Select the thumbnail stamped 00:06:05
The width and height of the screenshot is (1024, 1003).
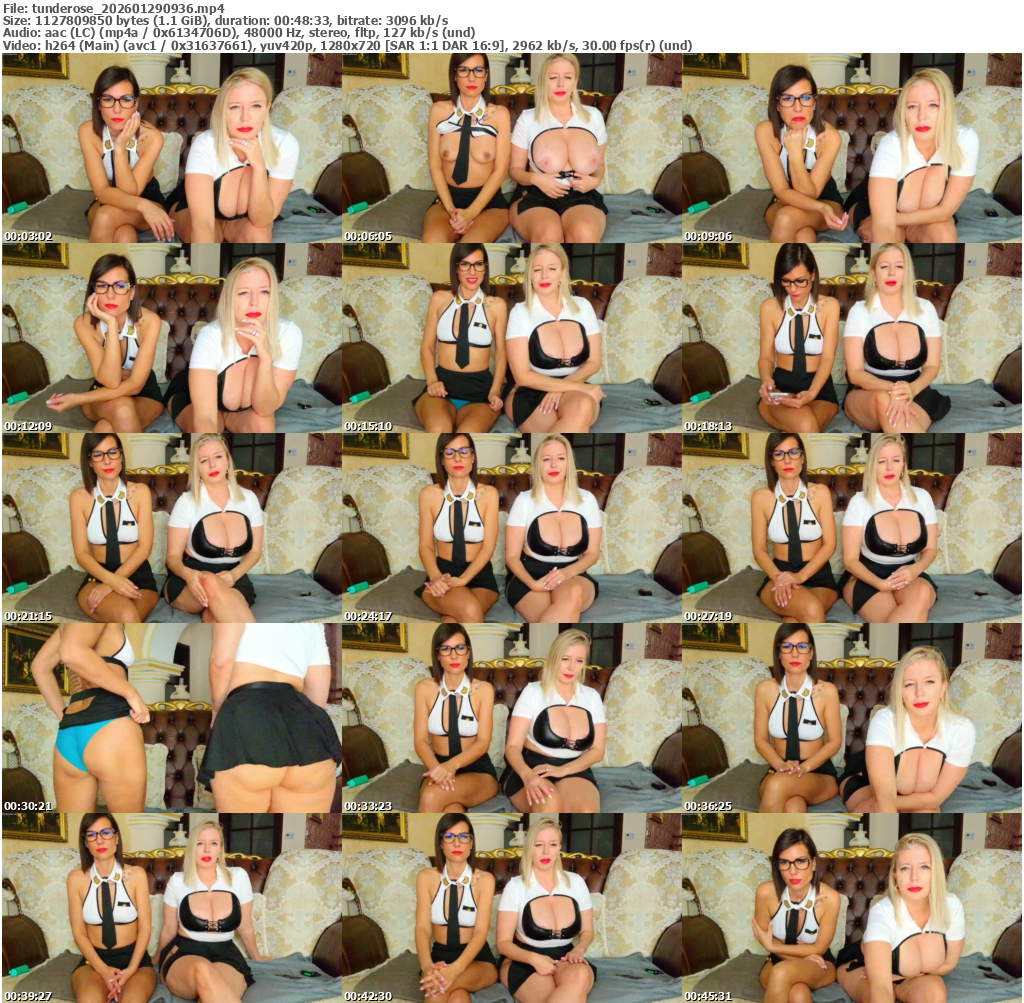[512, 148]
